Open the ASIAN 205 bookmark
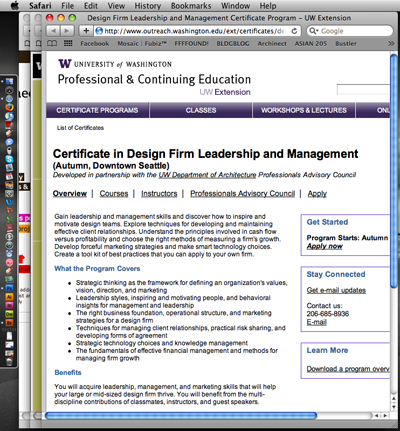 [x=311, y=44]
